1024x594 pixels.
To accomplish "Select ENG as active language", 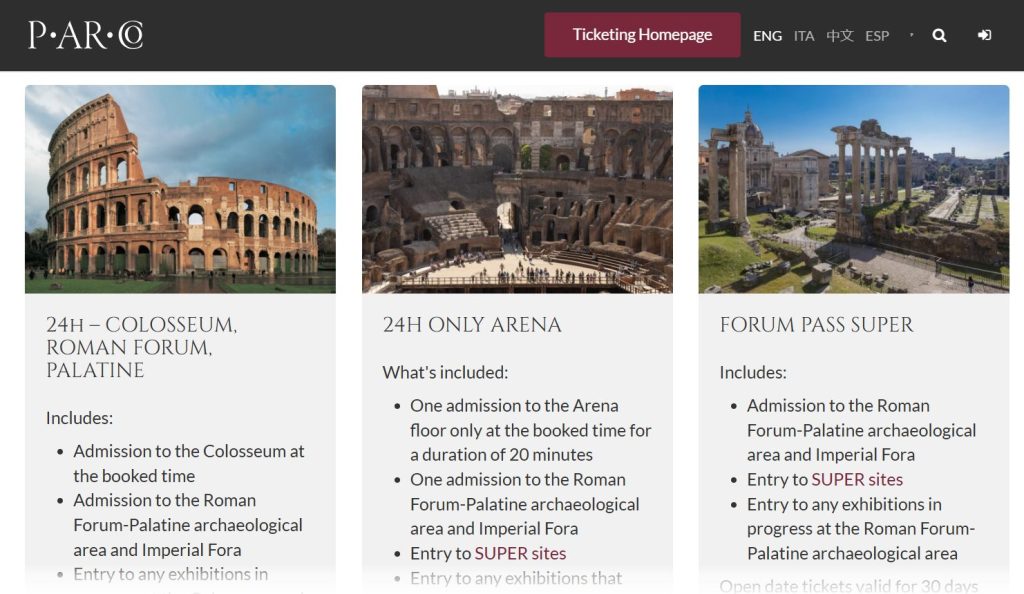I will pos(768,35).
